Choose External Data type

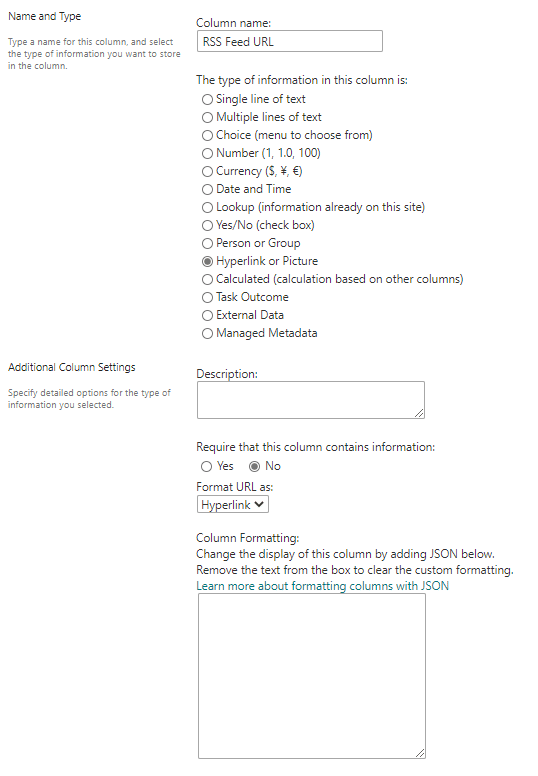[x=207, y=315]
